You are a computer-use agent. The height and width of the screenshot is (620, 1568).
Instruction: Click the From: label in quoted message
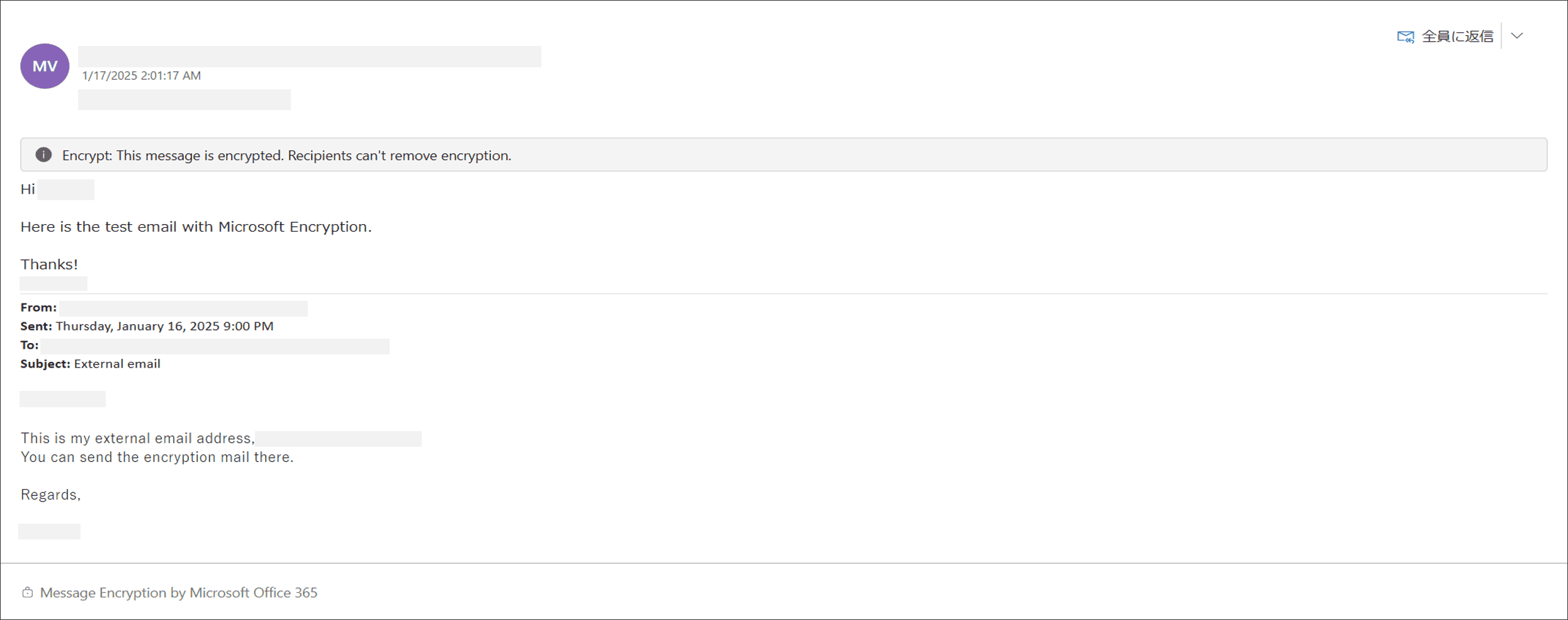(x=38, y=307)
